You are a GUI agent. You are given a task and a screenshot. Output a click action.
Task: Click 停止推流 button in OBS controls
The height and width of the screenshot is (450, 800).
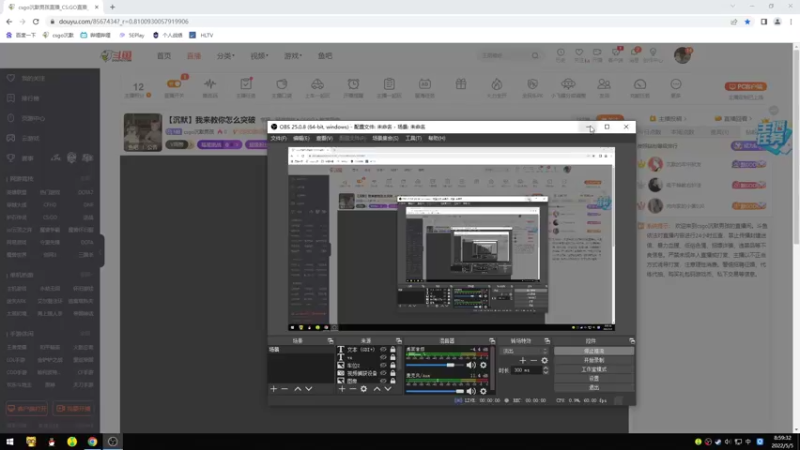pyautogui.click(x=594, y=351)
